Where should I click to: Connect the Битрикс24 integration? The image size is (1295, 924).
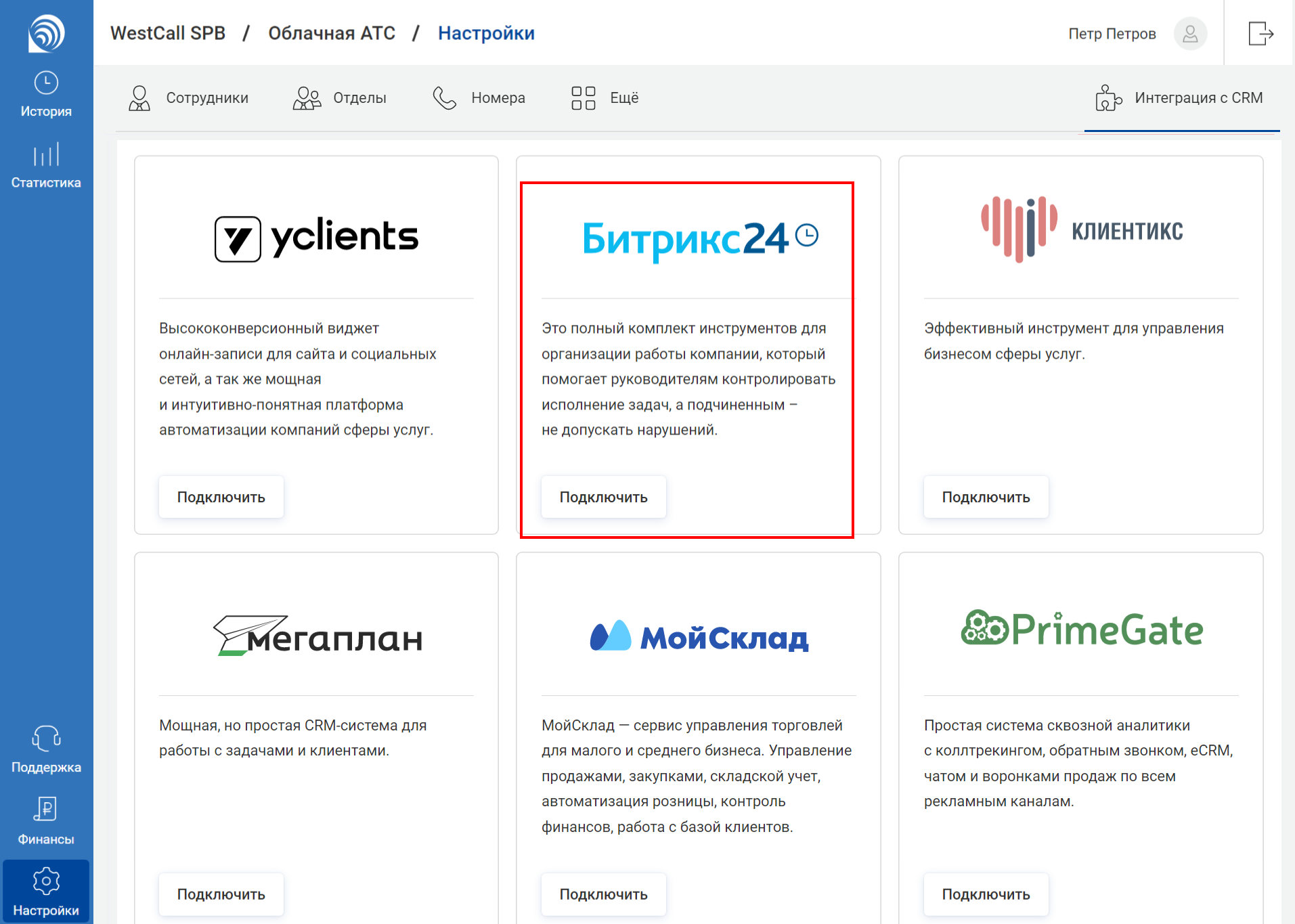coord(604,498)
